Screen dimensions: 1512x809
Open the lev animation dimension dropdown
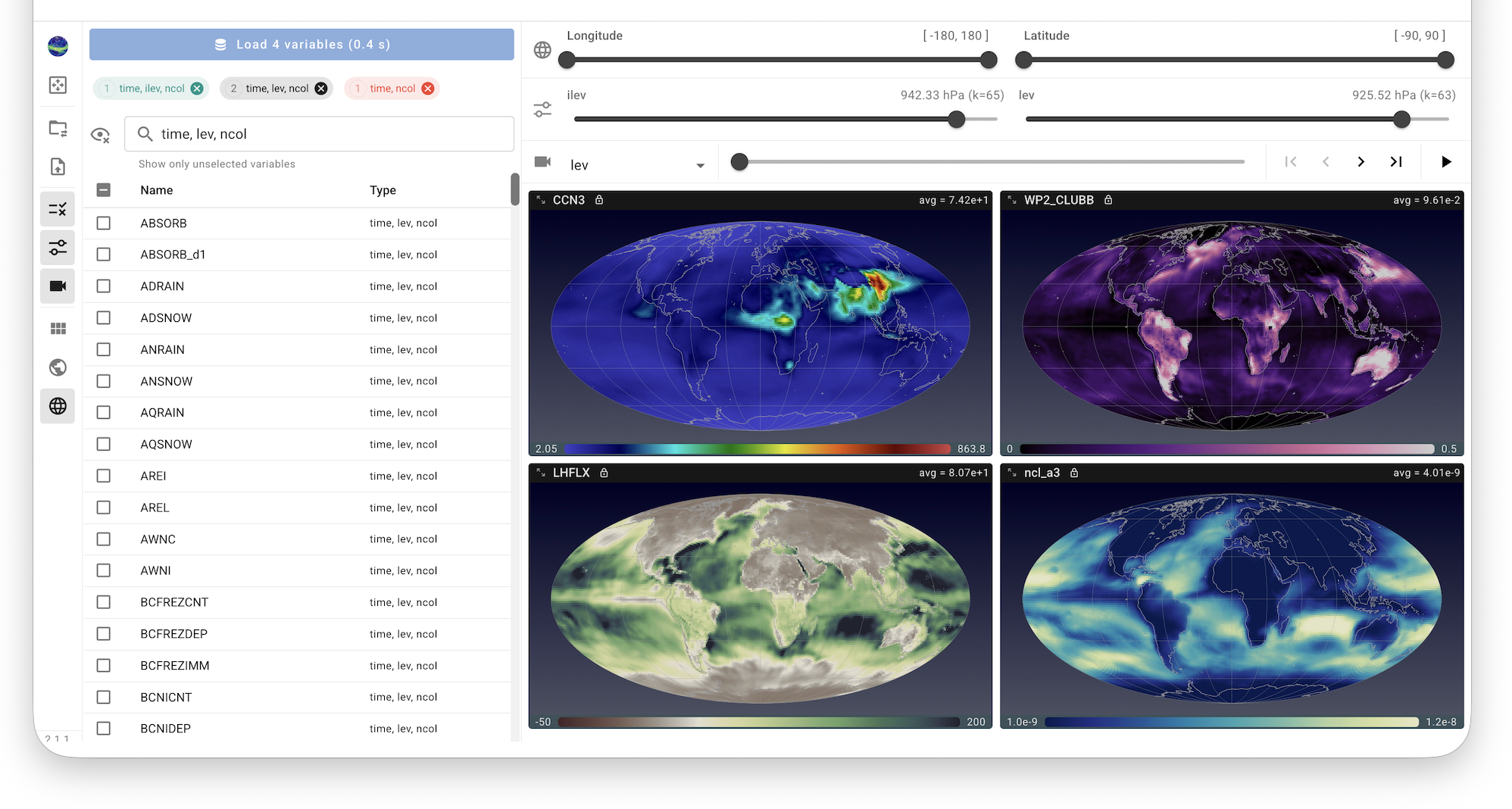click(x=701, y=164)
